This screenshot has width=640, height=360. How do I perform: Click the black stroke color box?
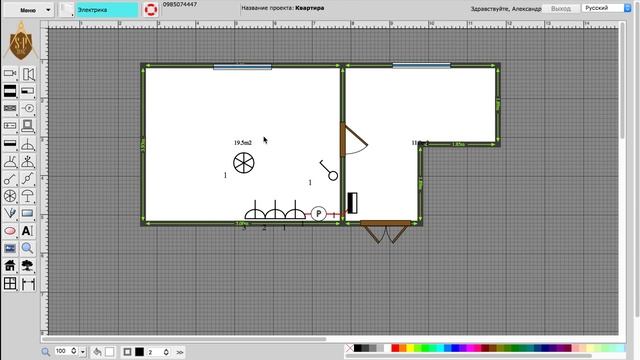point(139,351)
